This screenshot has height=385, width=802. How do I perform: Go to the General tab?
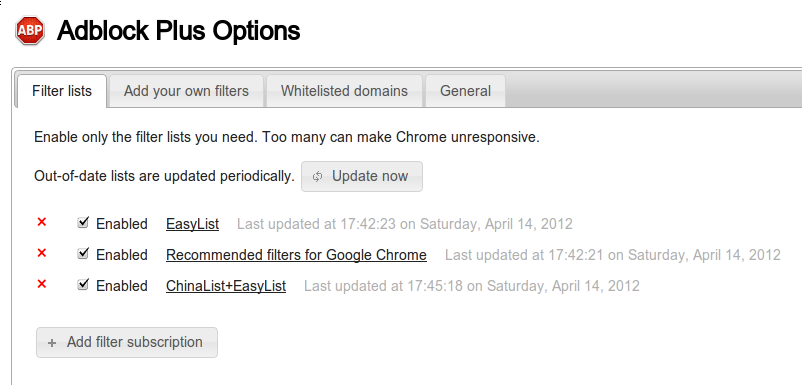(x=465, y=91)
